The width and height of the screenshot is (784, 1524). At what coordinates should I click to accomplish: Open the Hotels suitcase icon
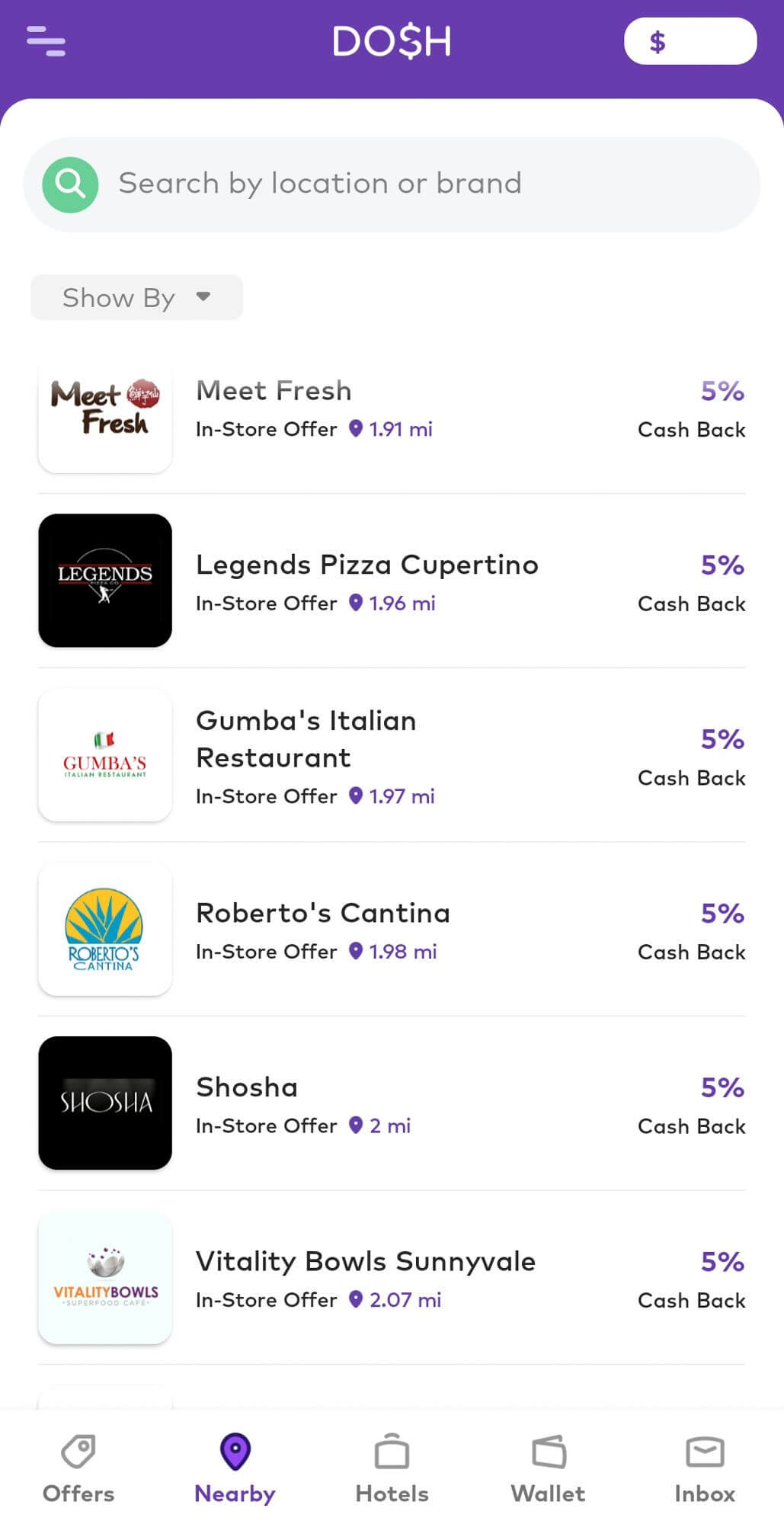point(392,1452)
